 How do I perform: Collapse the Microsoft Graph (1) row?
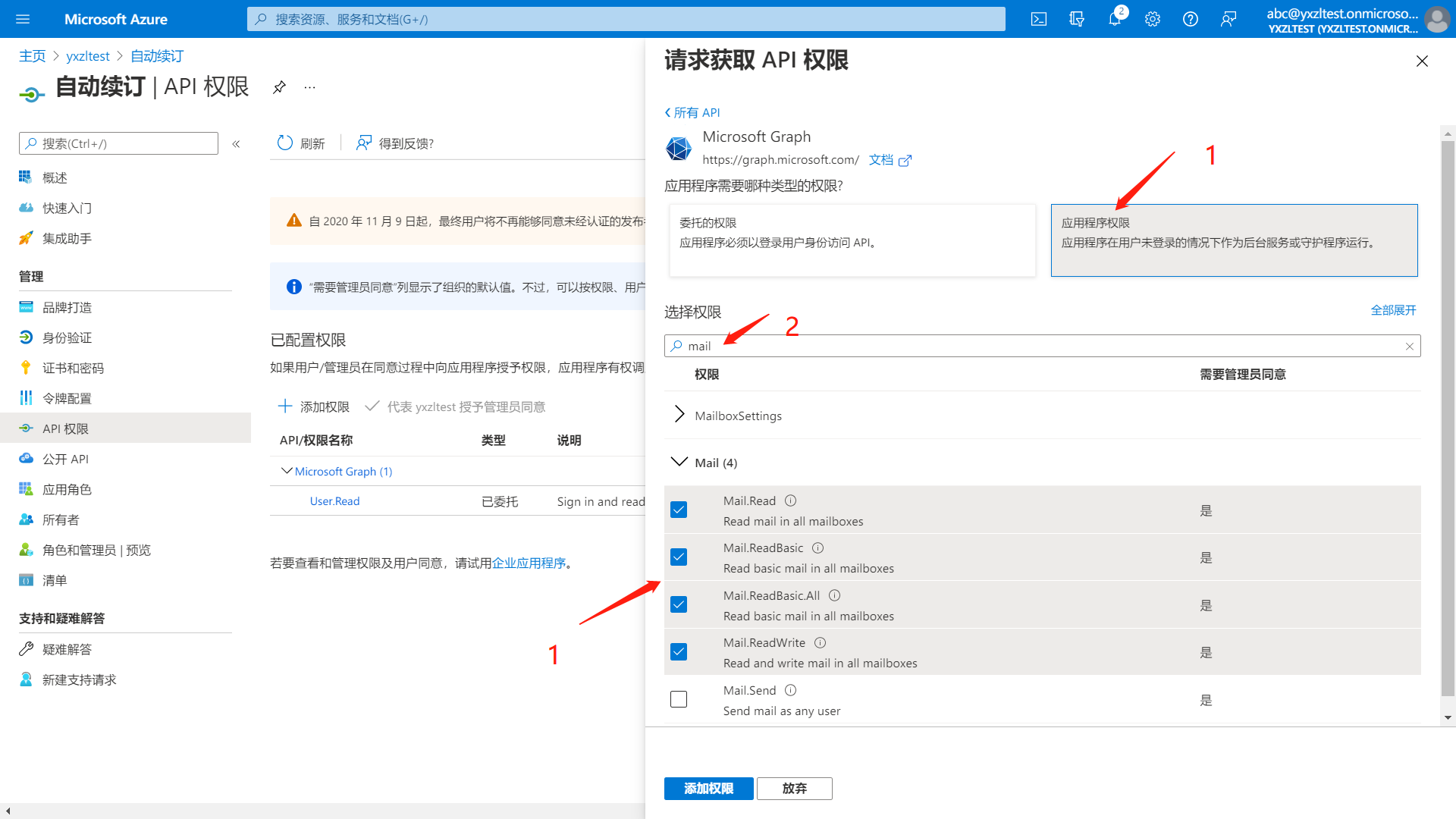pyautogui.click(x=287, y=471)
